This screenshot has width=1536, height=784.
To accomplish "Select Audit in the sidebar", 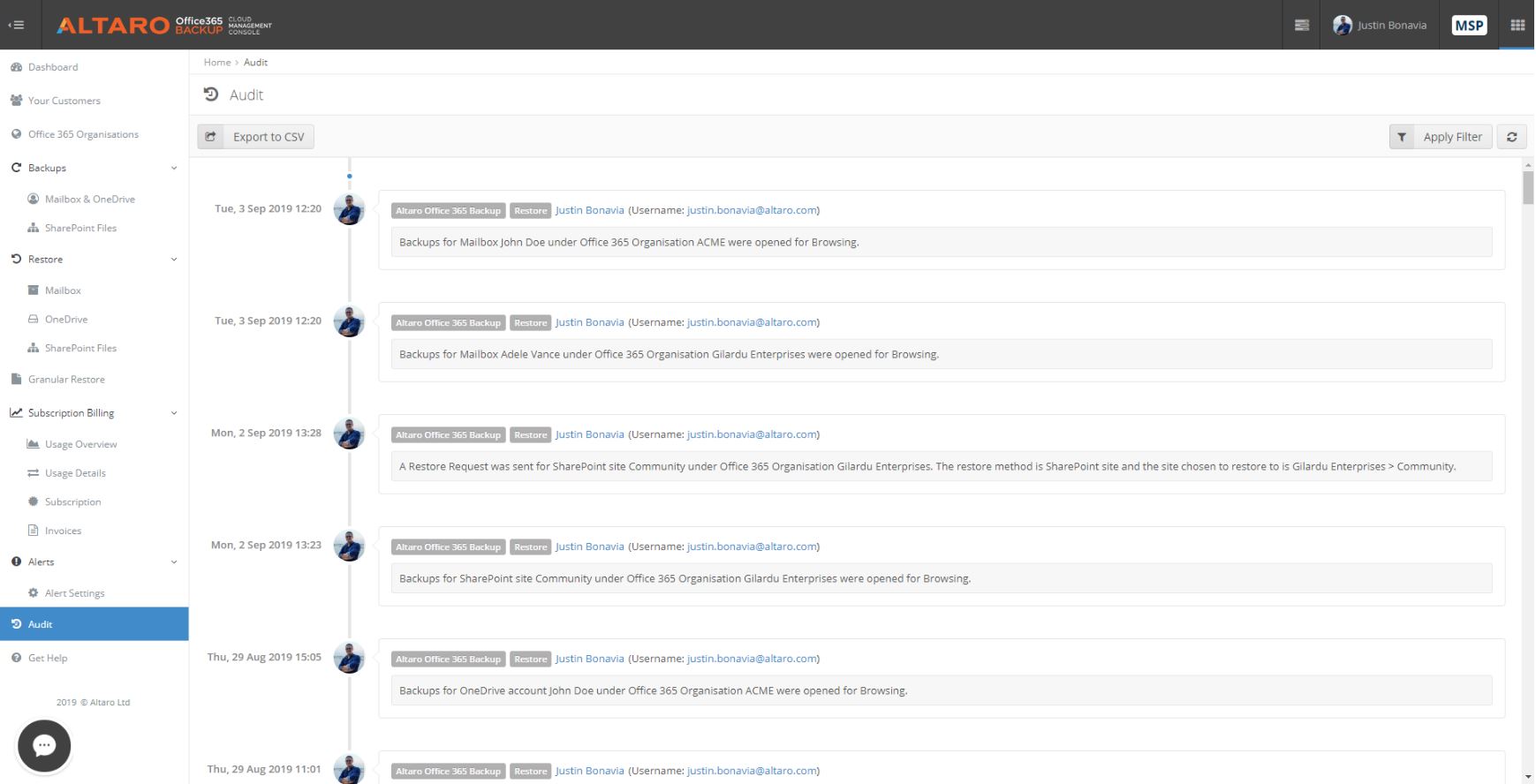I will (x=94, y=624).
